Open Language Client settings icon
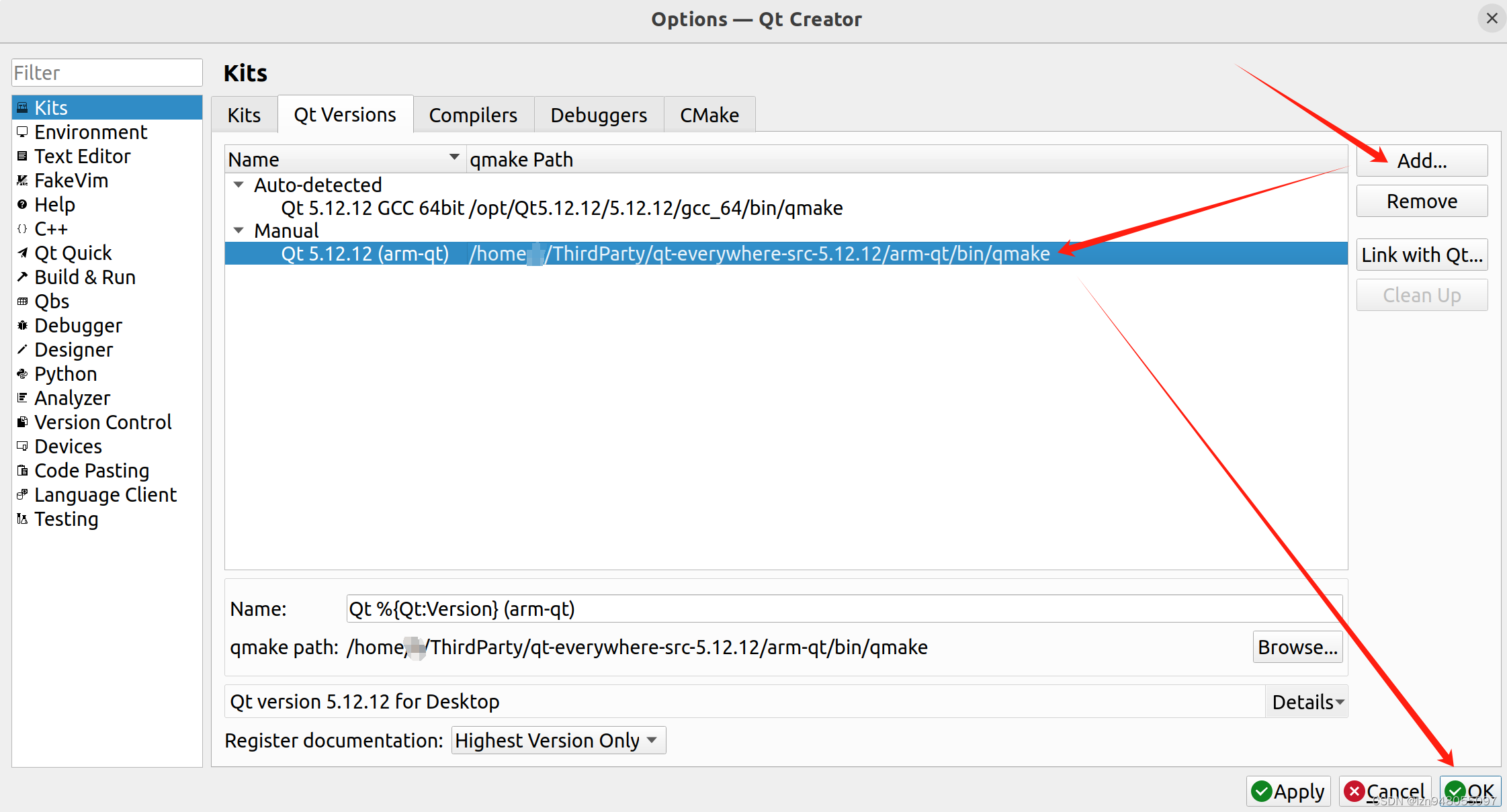1507x812 pixels. point(22,495)
